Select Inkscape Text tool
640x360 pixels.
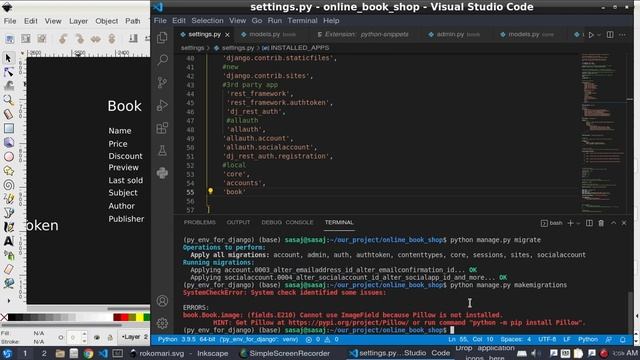pos(8,241)
